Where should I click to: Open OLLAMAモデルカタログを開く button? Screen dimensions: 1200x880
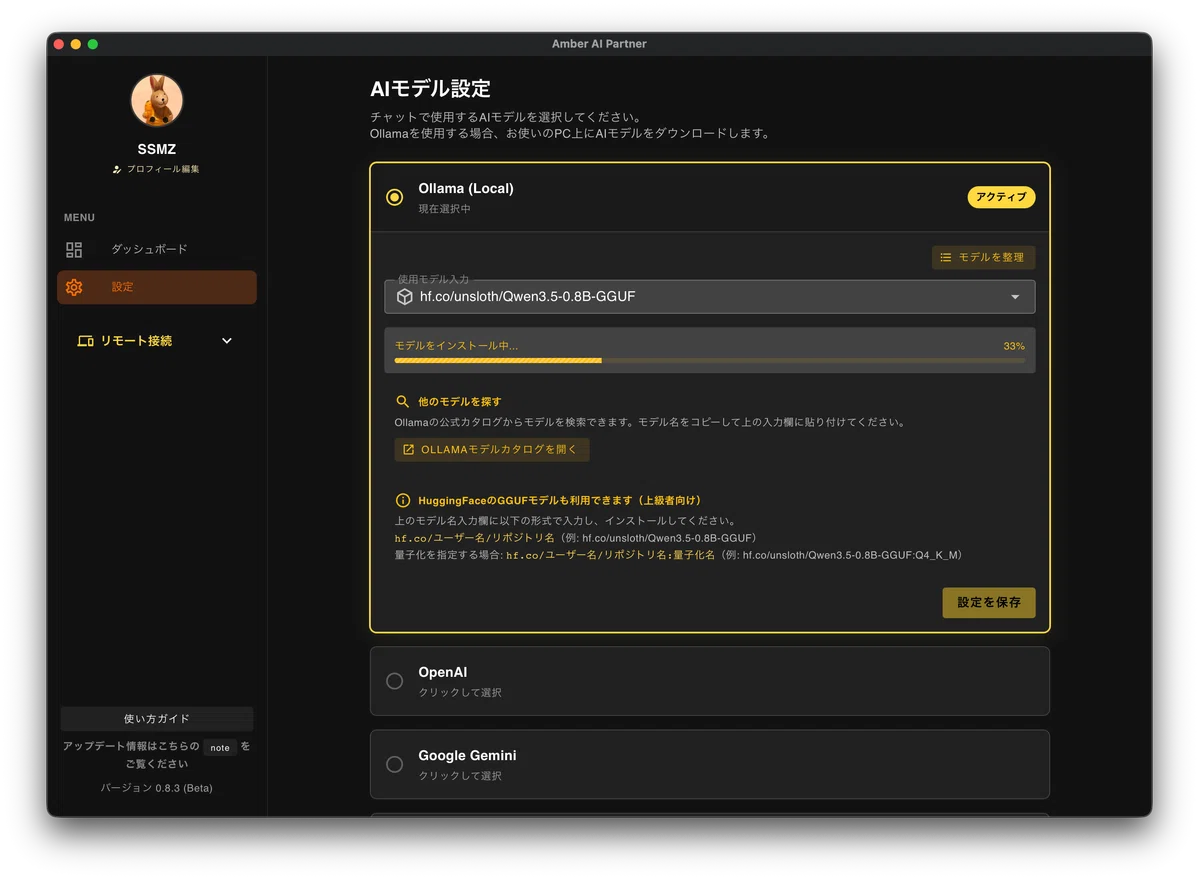(492, 450)
